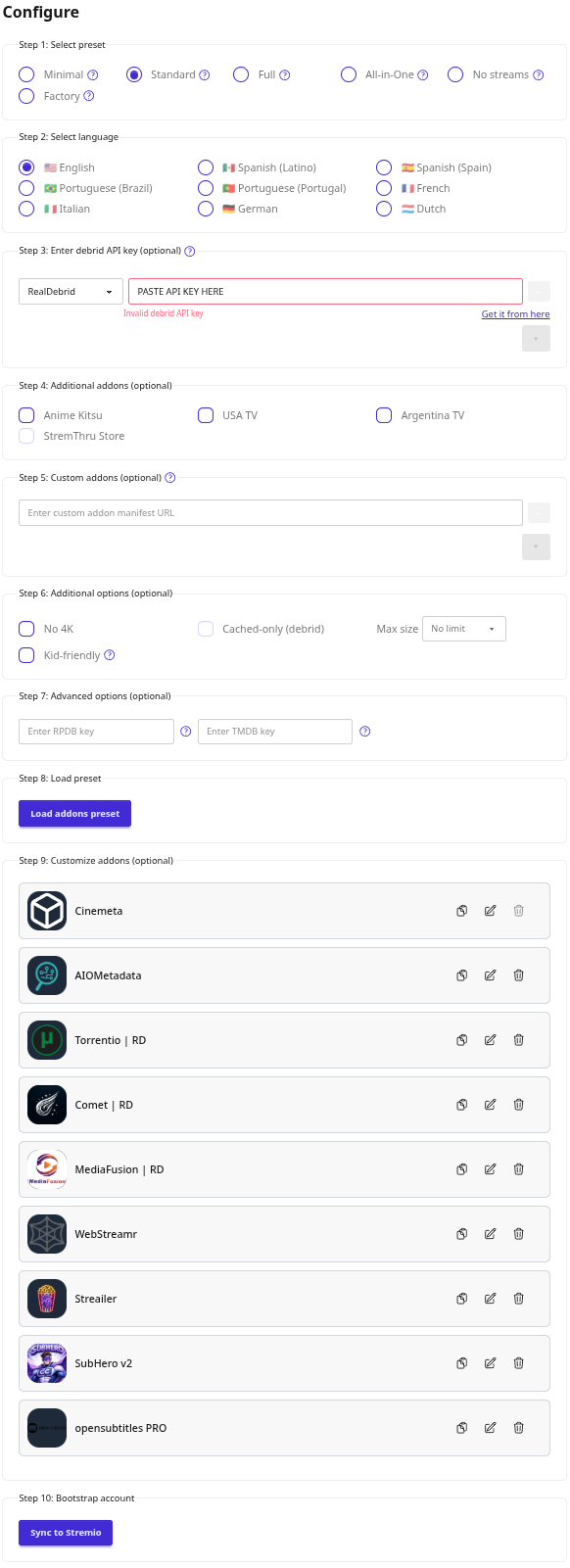Screen dimensions: 570x1568
Task: Copy the AIOMetadata addon
Action: click(461, 974)
